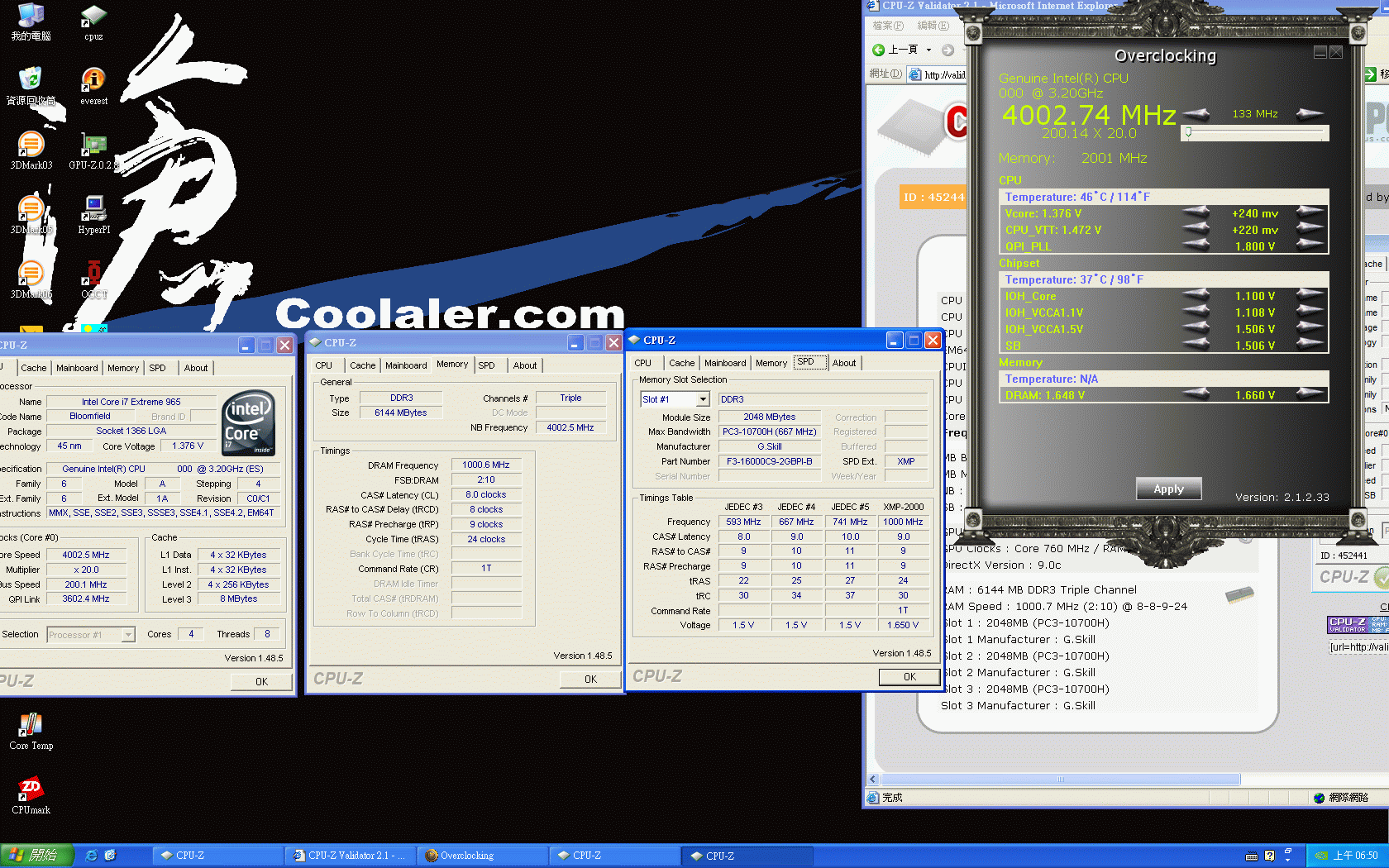Switch to the Cache tab in SPD window

point(681,363)
